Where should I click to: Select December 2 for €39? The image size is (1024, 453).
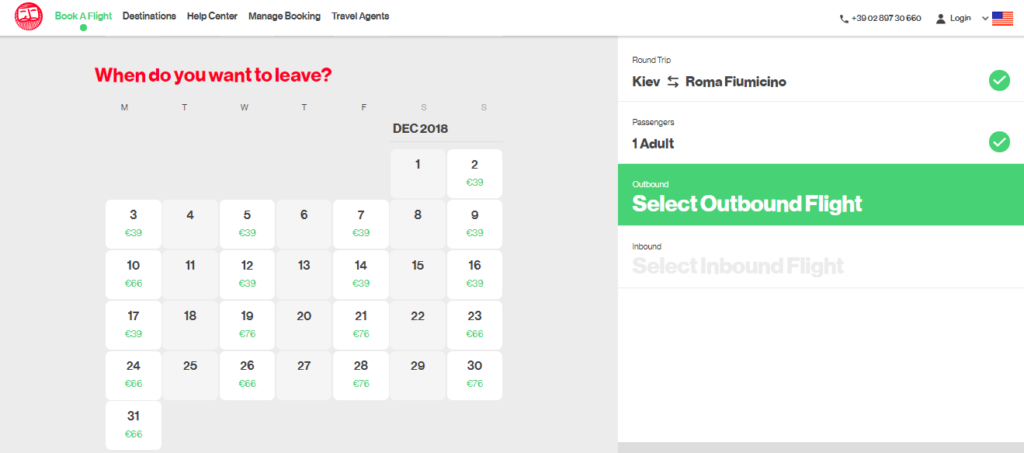coord(475,173)
